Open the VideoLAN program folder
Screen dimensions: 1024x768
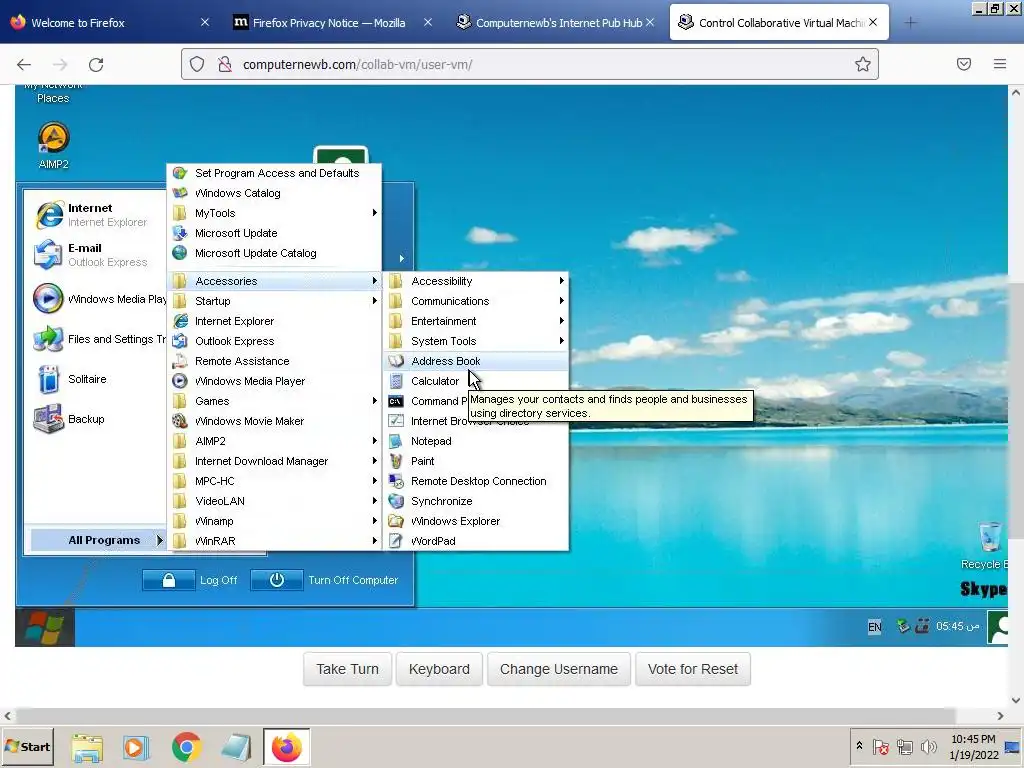(x=275, y=501)
